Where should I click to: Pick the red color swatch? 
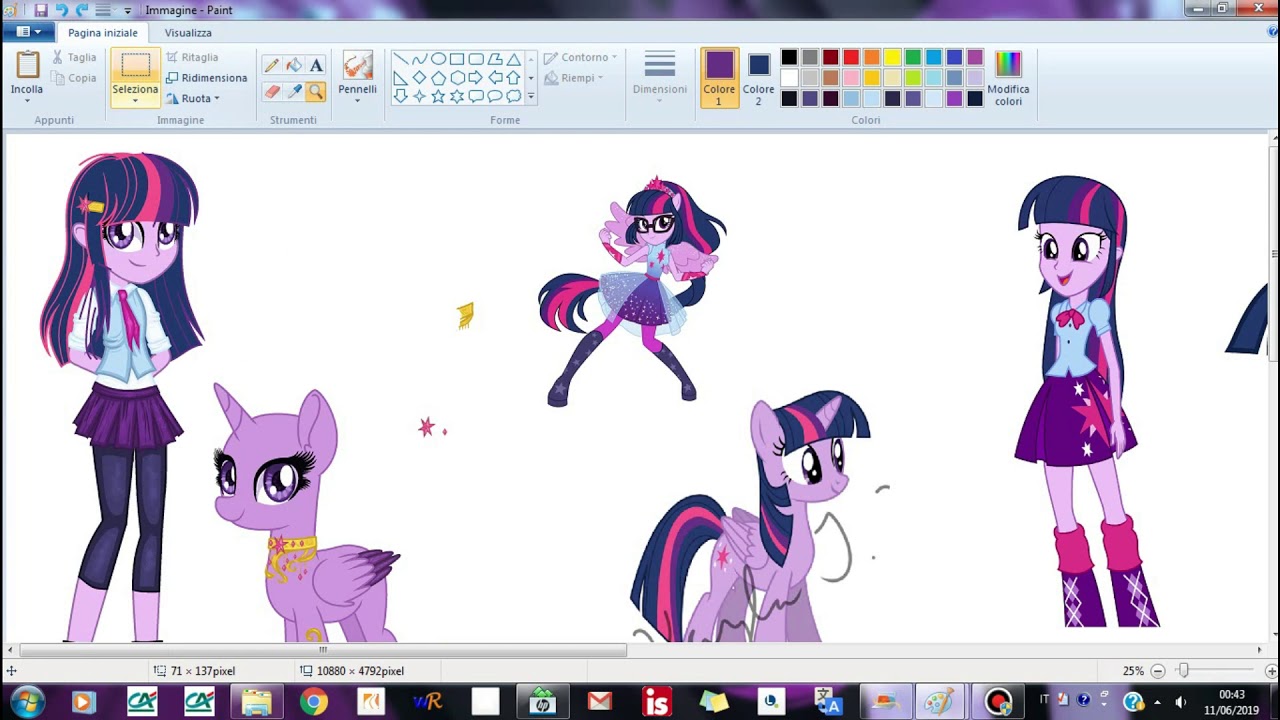click(x=851, y=58)
